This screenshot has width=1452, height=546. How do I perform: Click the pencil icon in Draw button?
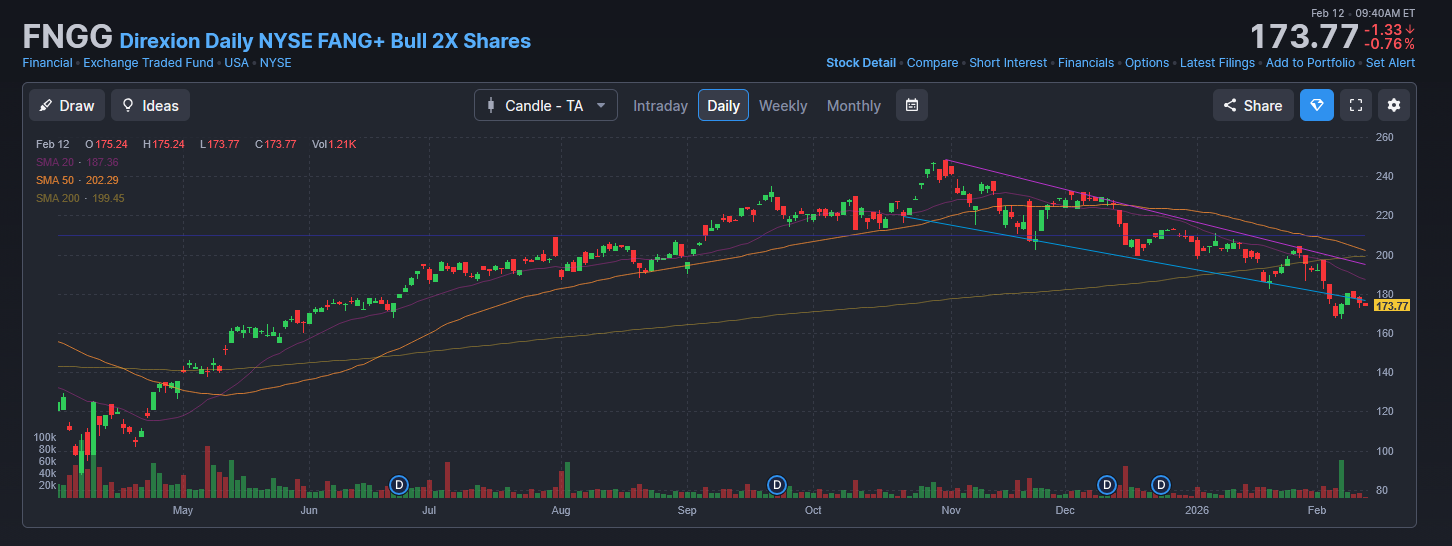tap(46, 105)
